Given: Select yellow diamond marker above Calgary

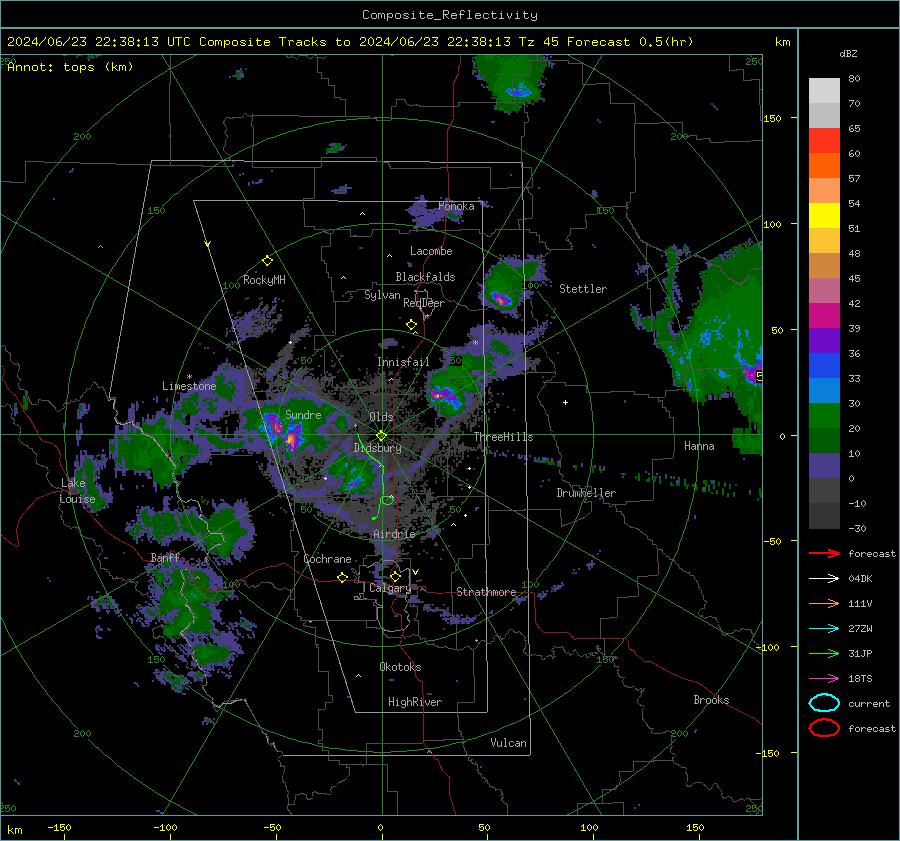Looking at the screenshot, I should click(395, 576).
